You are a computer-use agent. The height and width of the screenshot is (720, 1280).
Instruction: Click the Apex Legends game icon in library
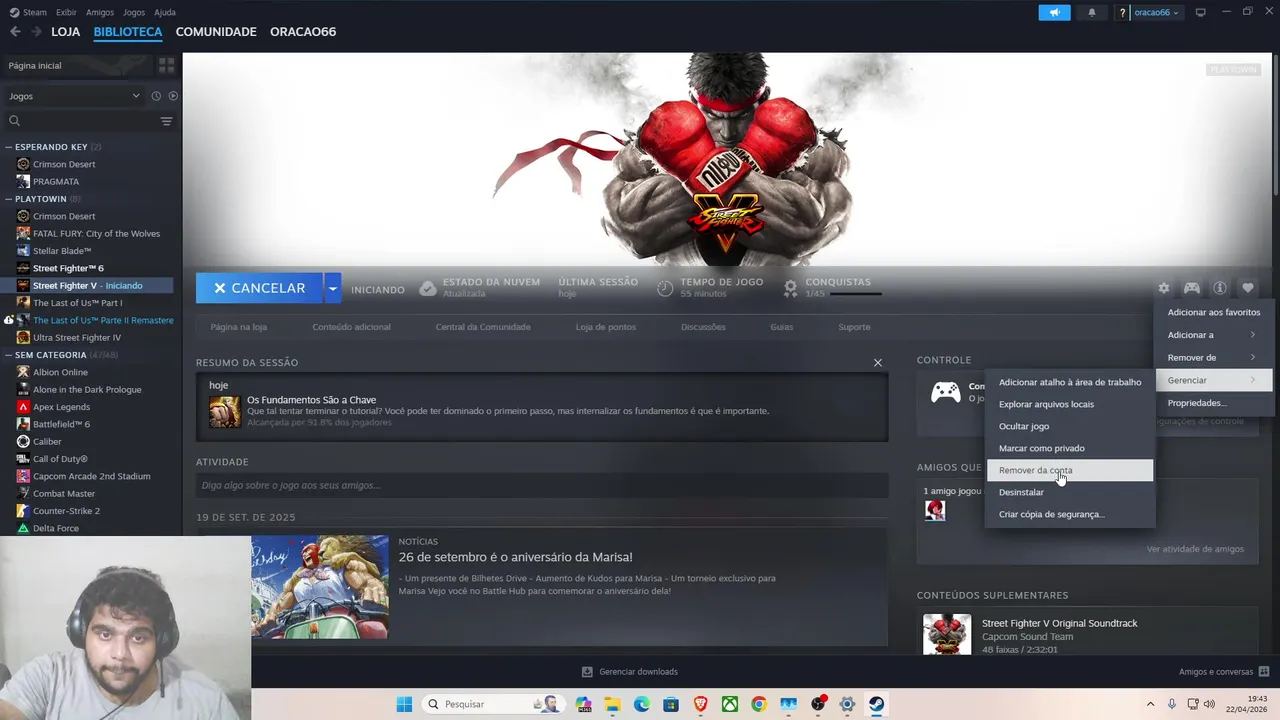point(24,407)
